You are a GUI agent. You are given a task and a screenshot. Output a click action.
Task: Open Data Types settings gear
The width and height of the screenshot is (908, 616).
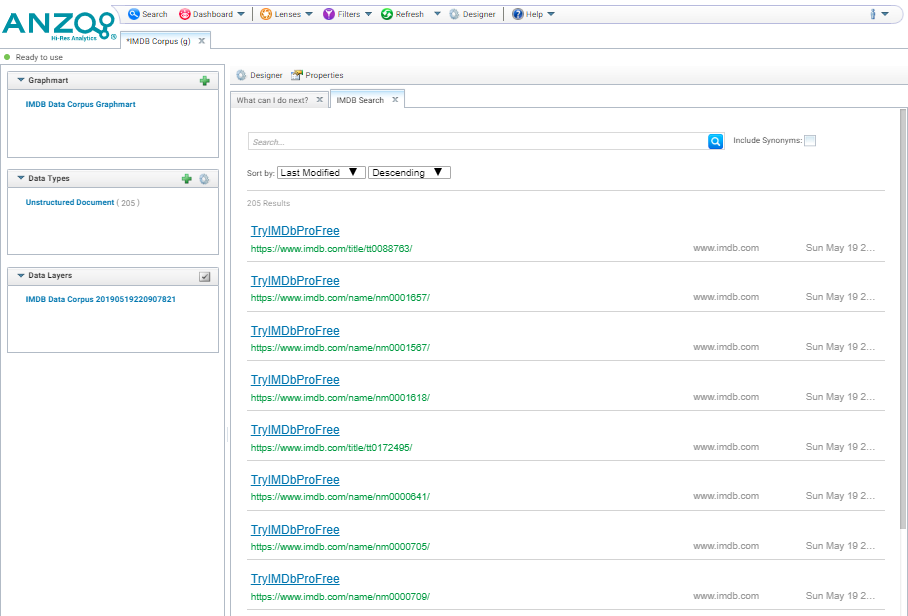pos(204,179)
